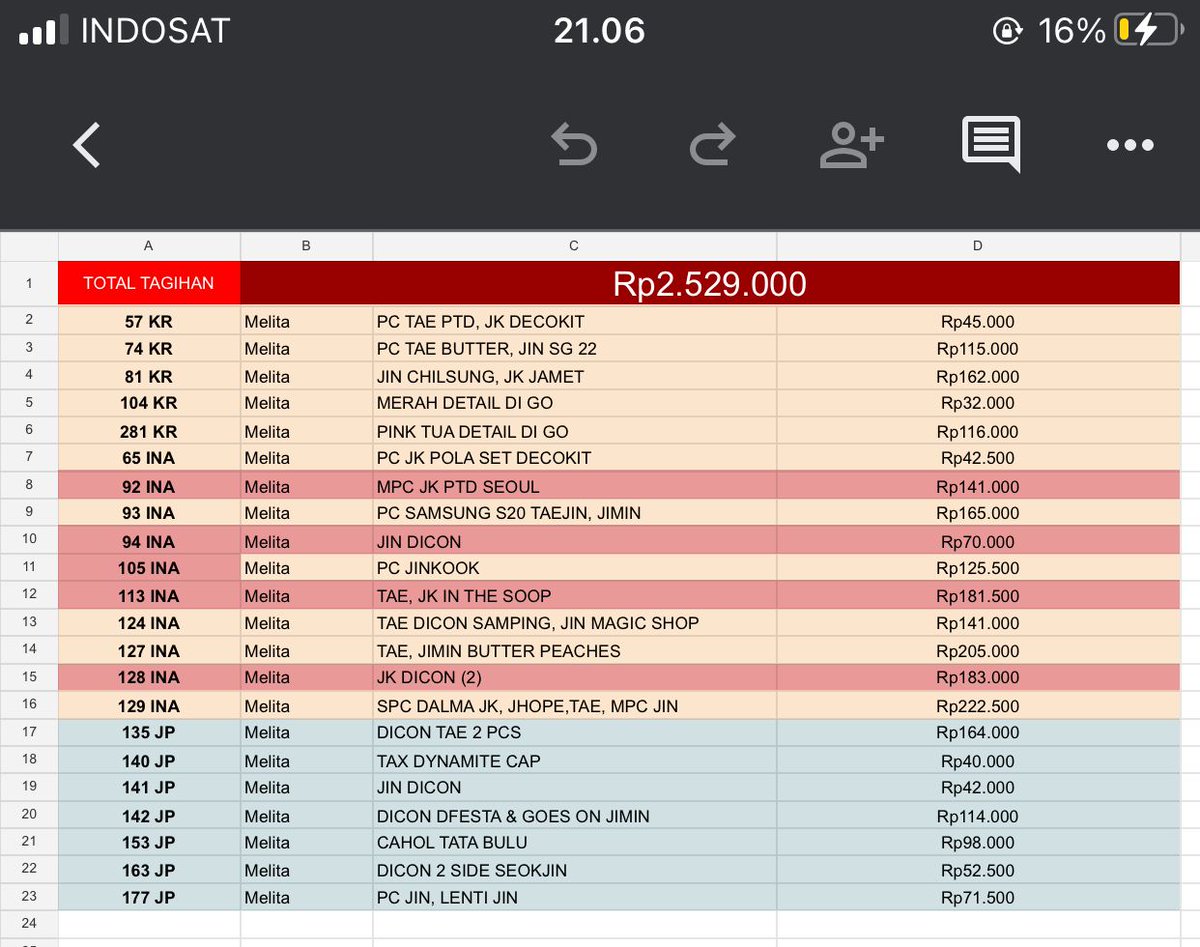Viewport: 1200px width, 947px height.
Task: Select price cell Rp42.500
Action: (978, 458)
